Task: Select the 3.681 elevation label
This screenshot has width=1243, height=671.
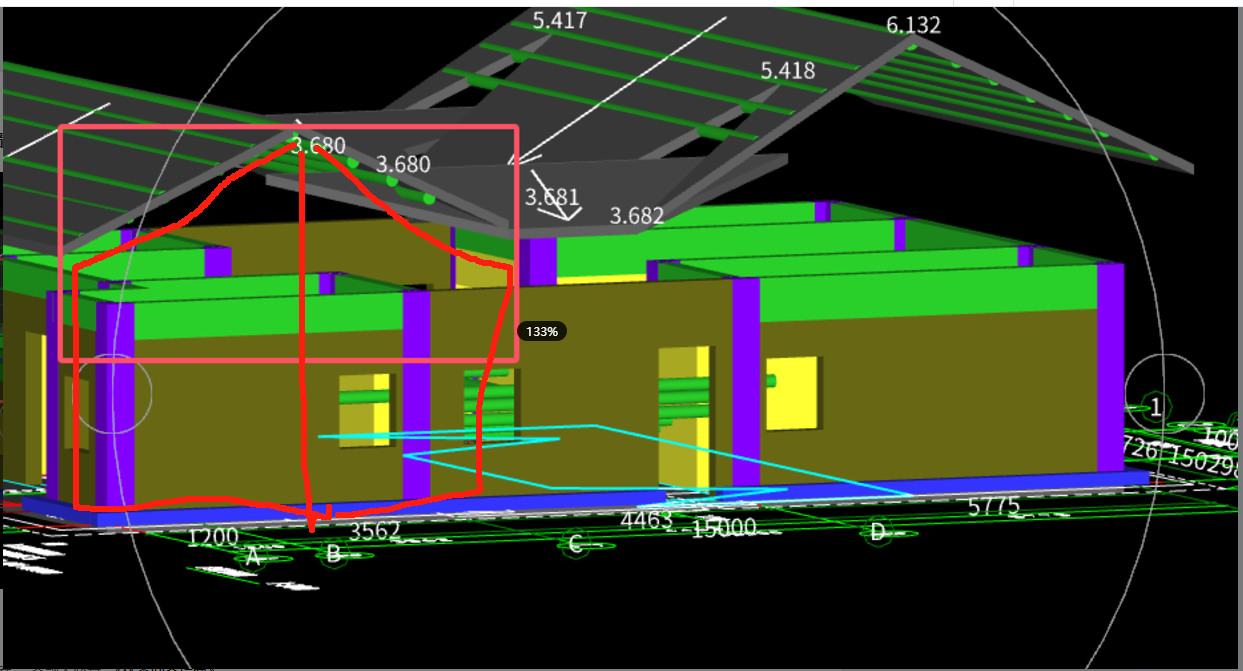Action: [552, 197]
